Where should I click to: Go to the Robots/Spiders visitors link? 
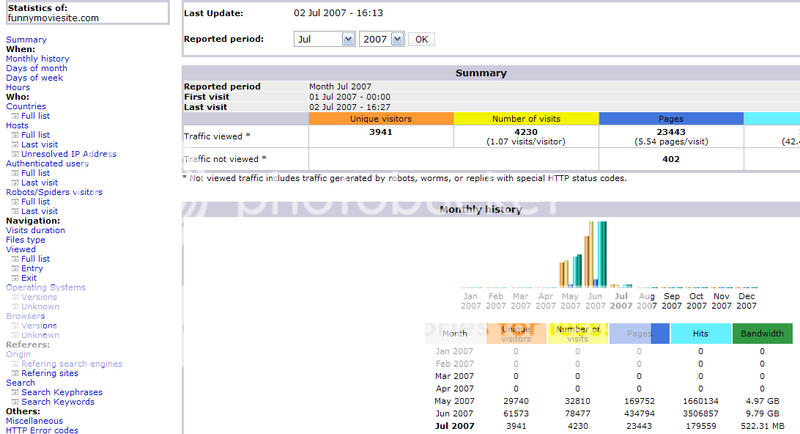[54, 192]
